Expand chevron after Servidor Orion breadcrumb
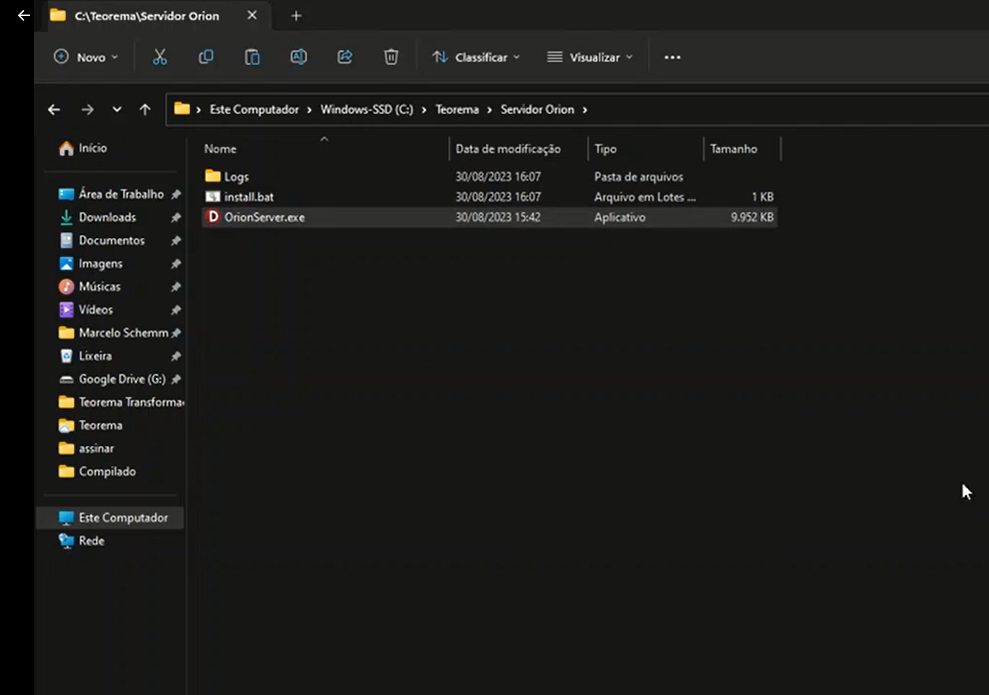989x695 pixels. [x=585, y=110]
